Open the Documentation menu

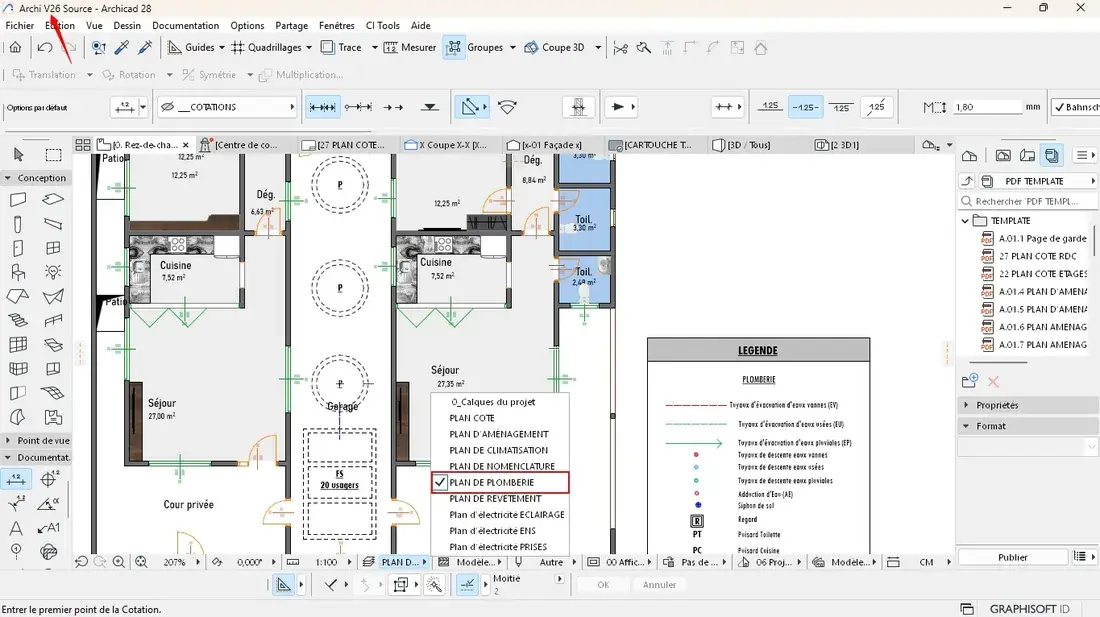click(185, 25)
